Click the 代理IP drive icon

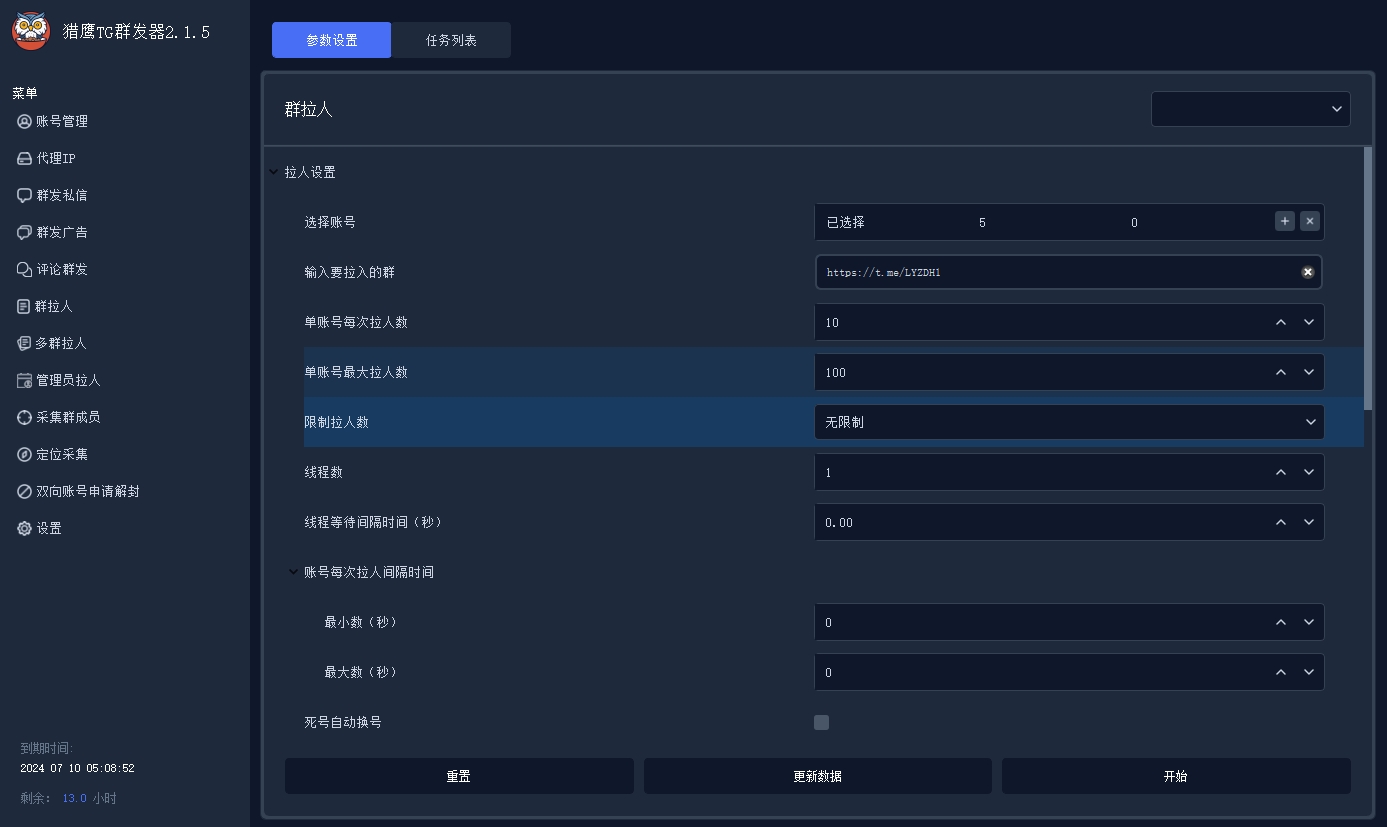click(25, 158)
